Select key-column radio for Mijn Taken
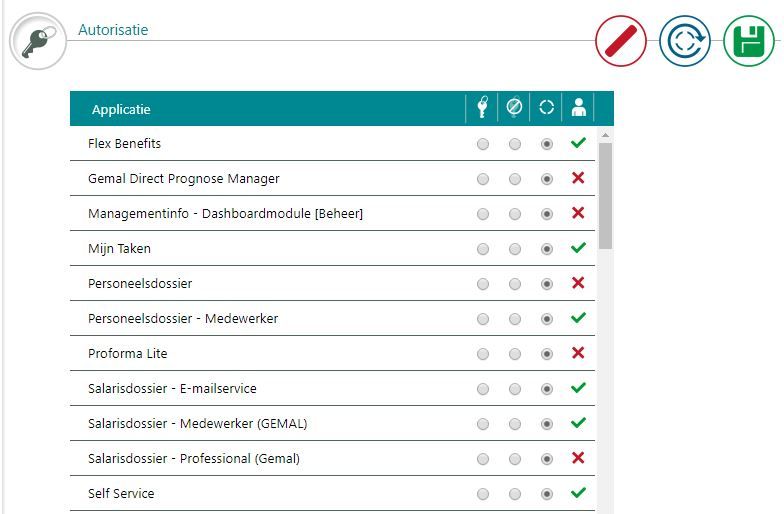This screenshot has width=784, height=514. (483, 249)
